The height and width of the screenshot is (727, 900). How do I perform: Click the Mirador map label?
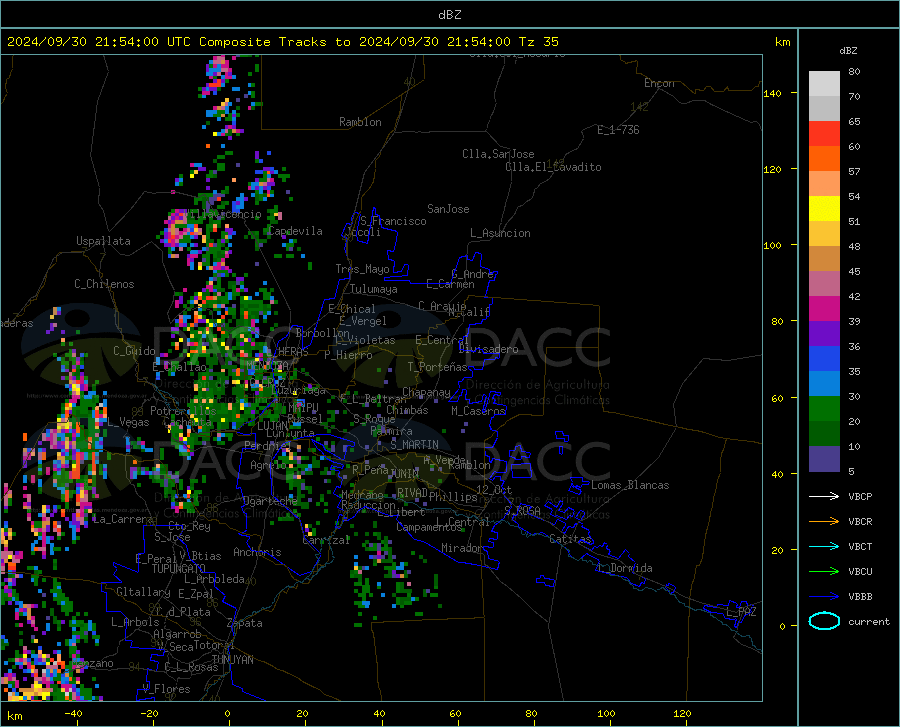click(462, 548)
